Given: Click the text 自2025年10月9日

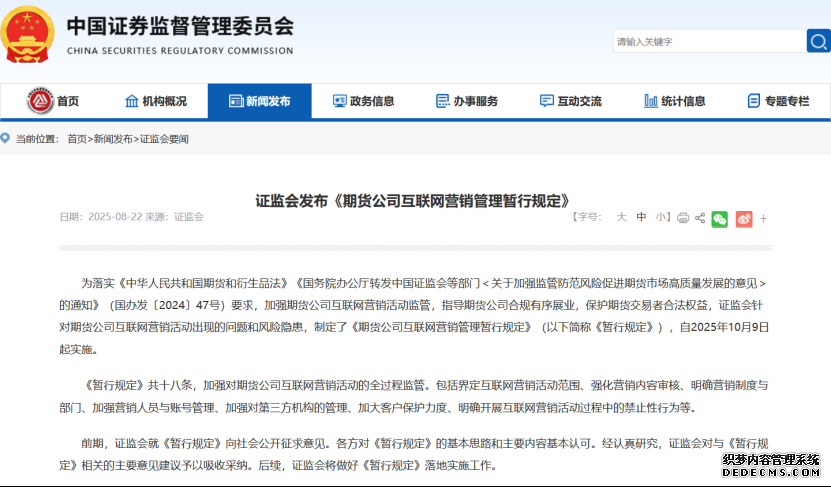Looking at the screenshot, I should coord(724,327).
